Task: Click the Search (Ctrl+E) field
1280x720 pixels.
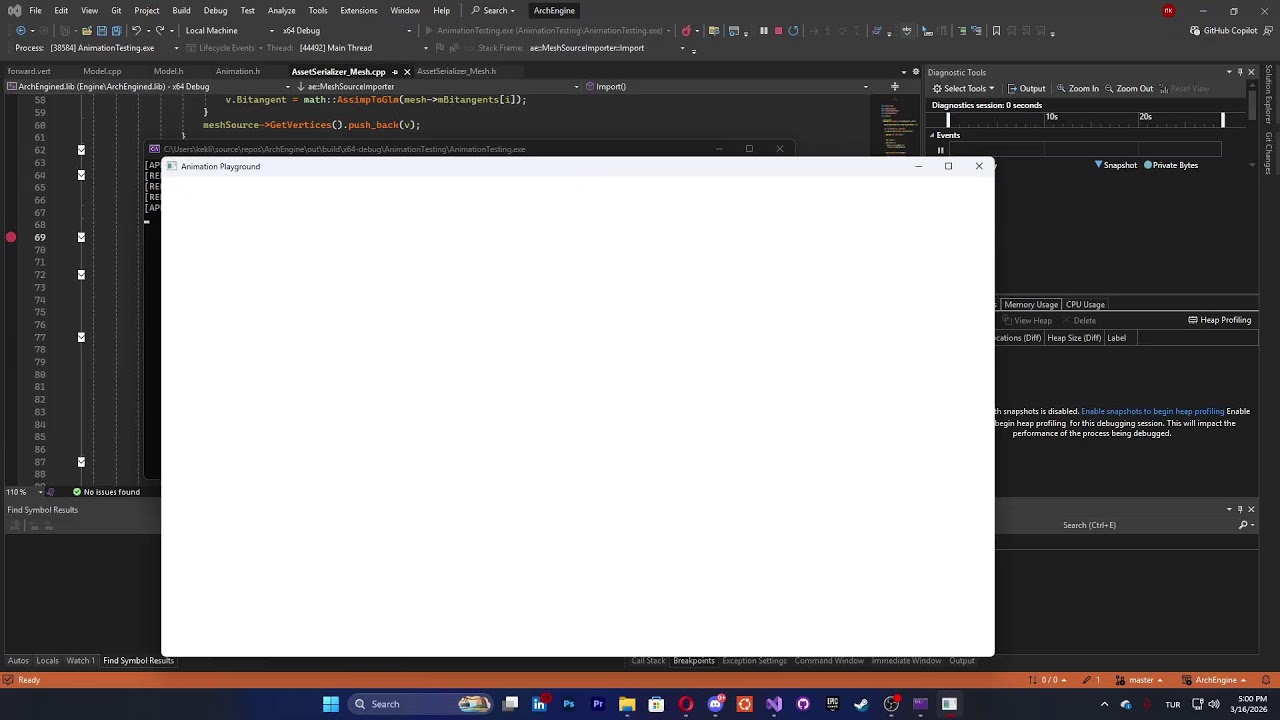Action: (x=1147, y=525)
